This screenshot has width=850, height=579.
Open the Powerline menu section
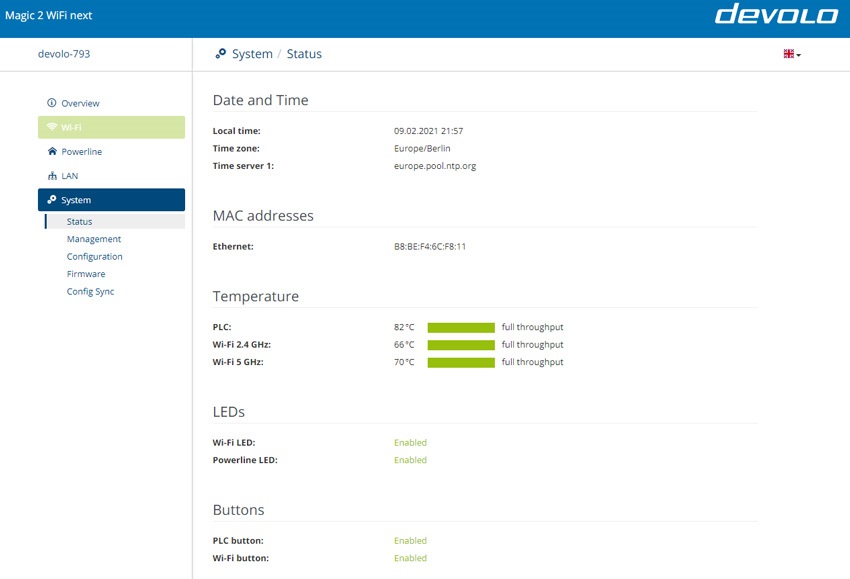pos(111,151)
